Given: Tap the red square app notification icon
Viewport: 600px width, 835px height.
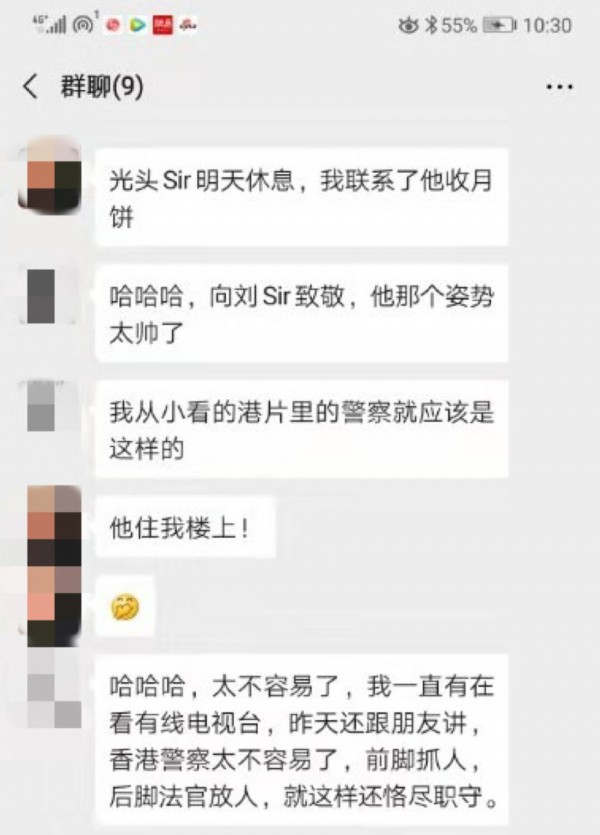Looking at the screenshot, I should [163, 24].
